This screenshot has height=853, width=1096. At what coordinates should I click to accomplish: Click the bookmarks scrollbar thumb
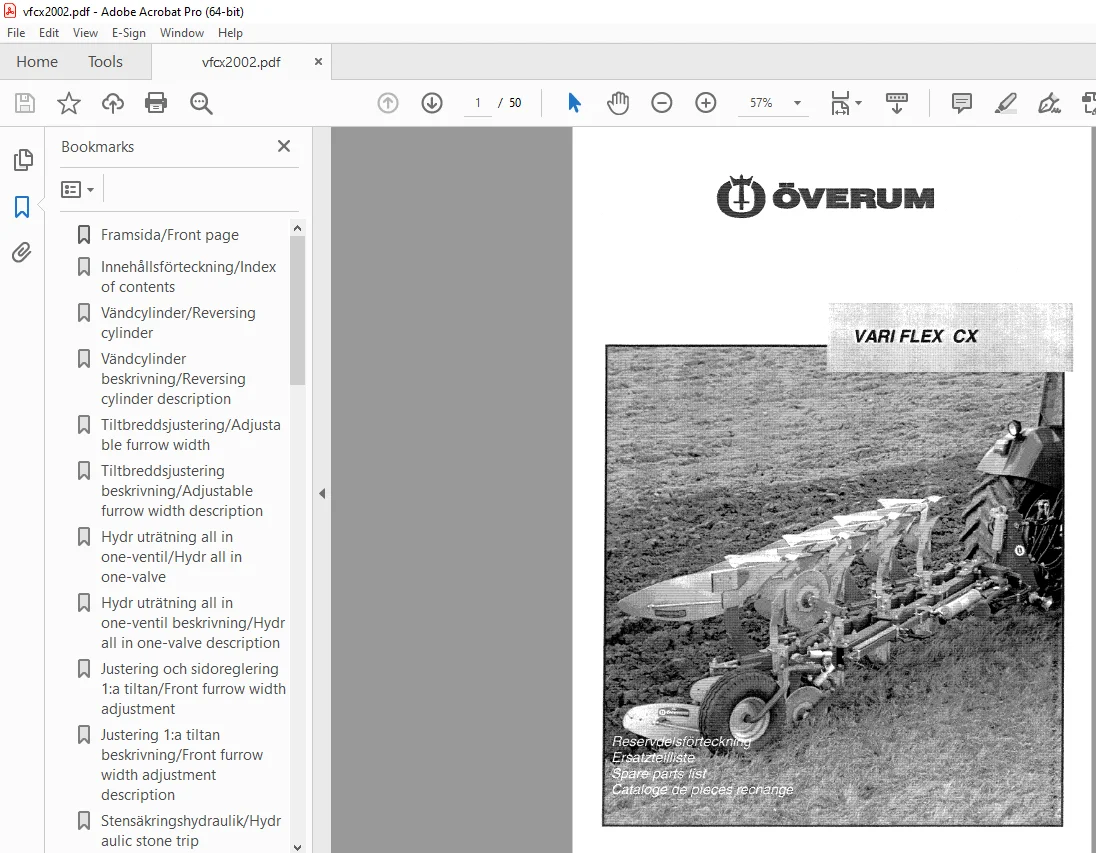297,310
